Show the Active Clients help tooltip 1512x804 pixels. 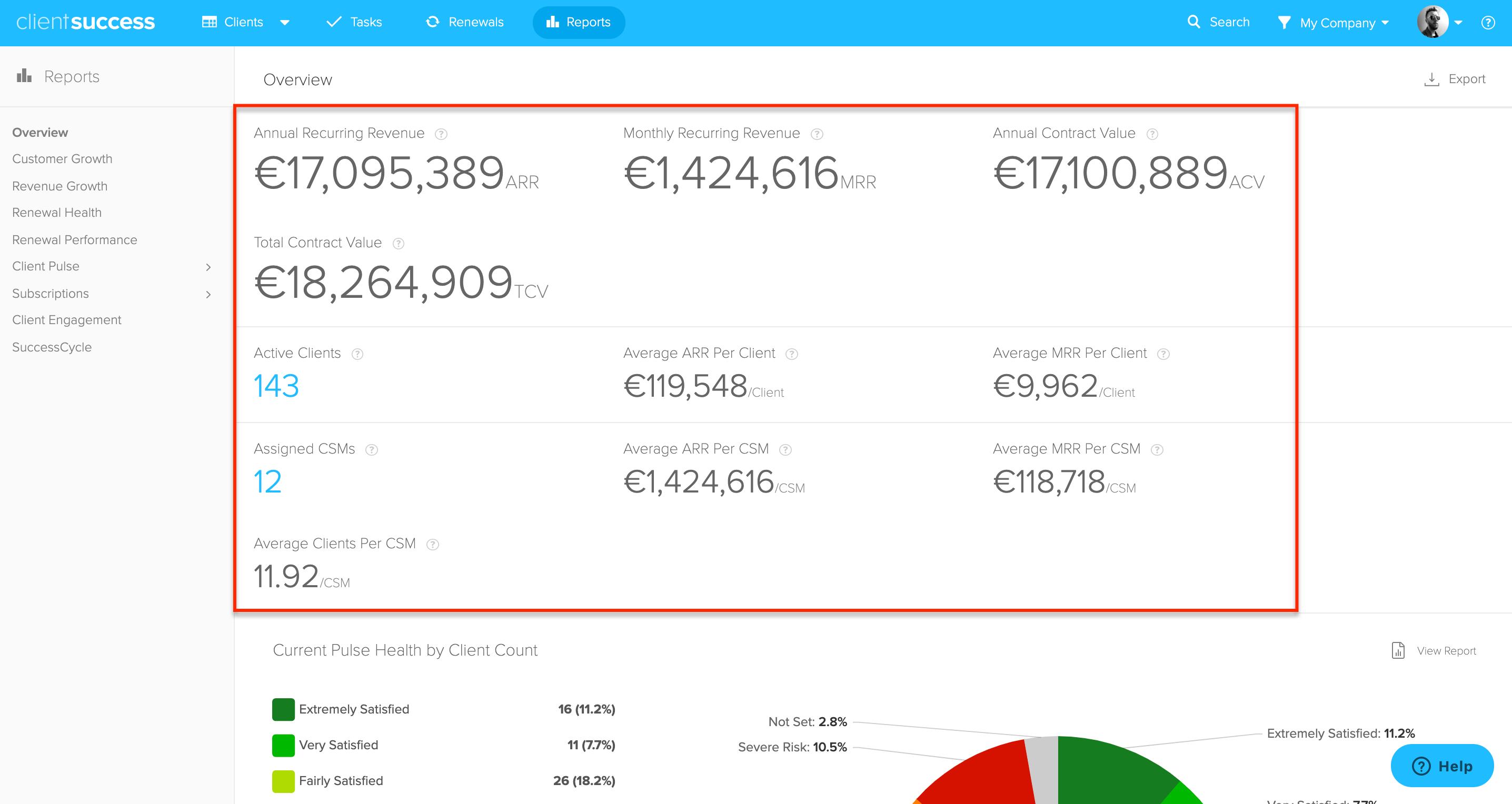pos(357,354)
